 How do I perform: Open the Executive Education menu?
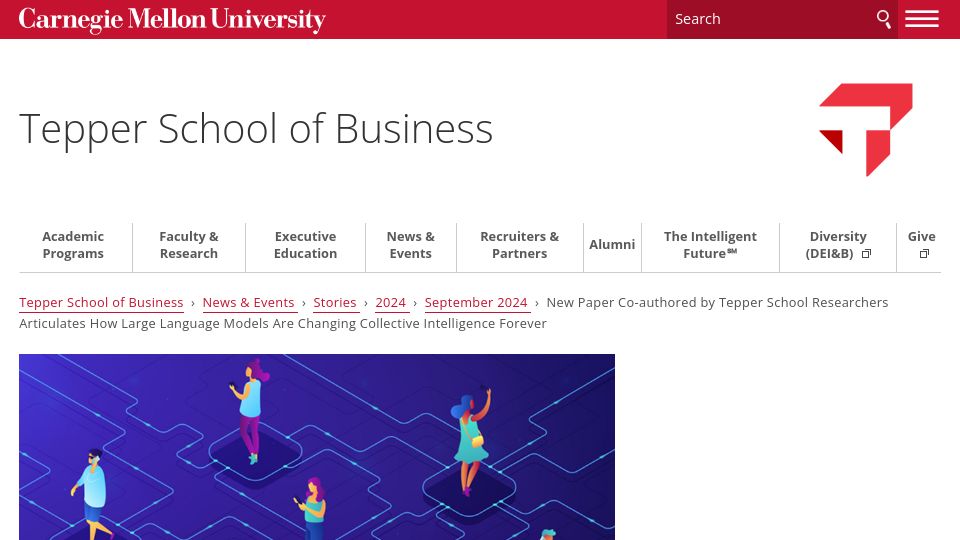coord(306,245)
